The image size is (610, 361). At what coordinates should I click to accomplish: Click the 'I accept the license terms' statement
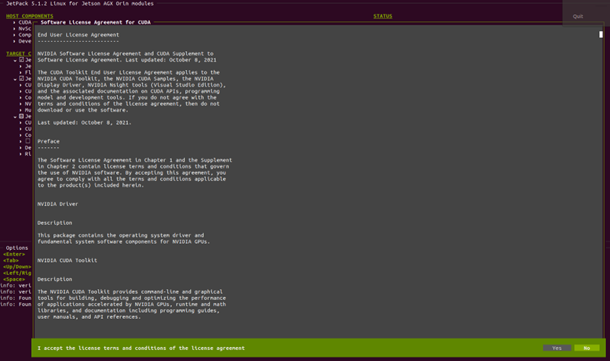point(141,348)
